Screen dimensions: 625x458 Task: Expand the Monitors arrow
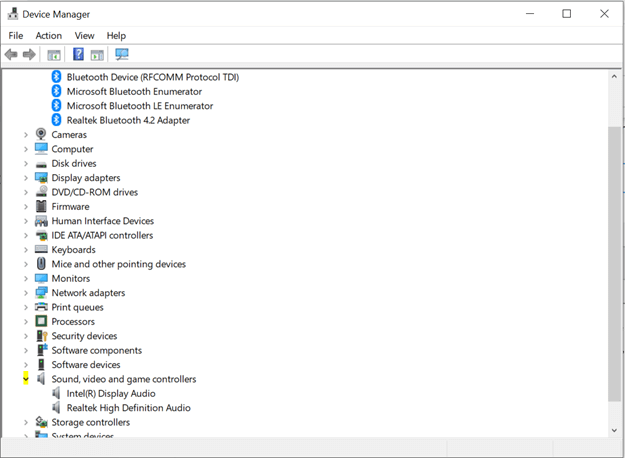pos(26,279)
